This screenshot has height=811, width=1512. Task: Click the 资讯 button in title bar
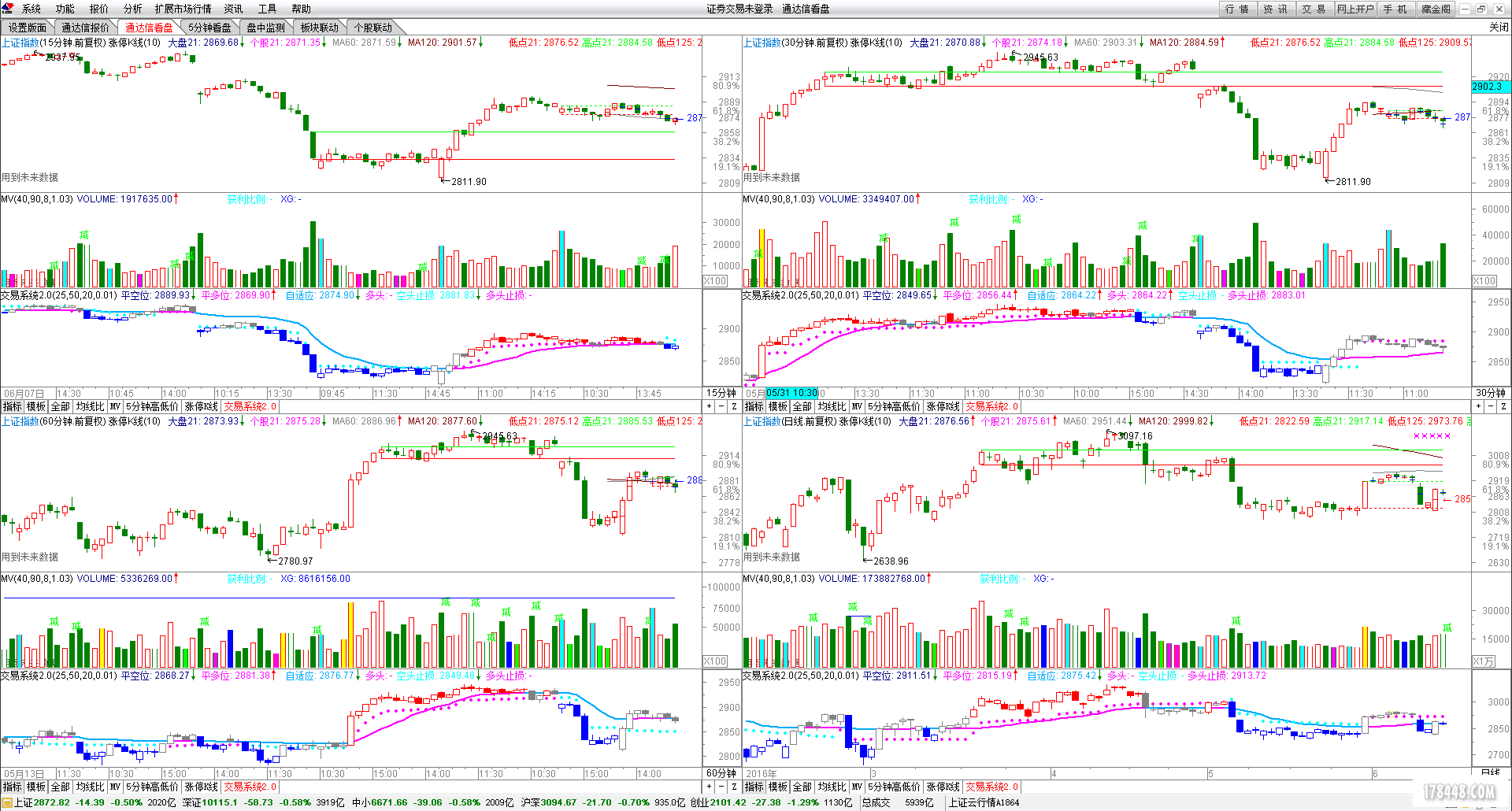(1276, 9)
